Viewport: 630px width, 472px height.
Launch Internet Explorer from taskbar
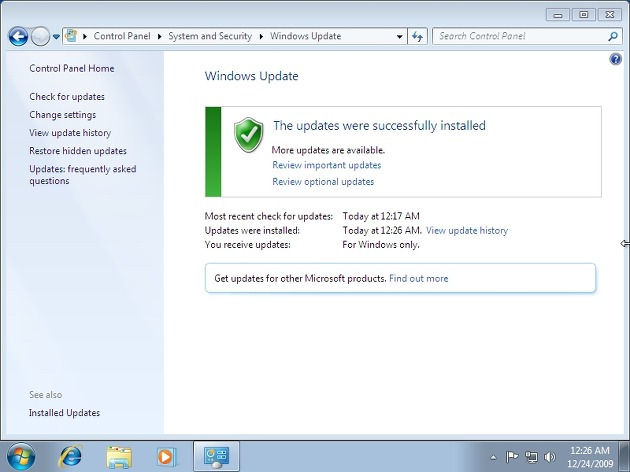(x=70, y=457)
